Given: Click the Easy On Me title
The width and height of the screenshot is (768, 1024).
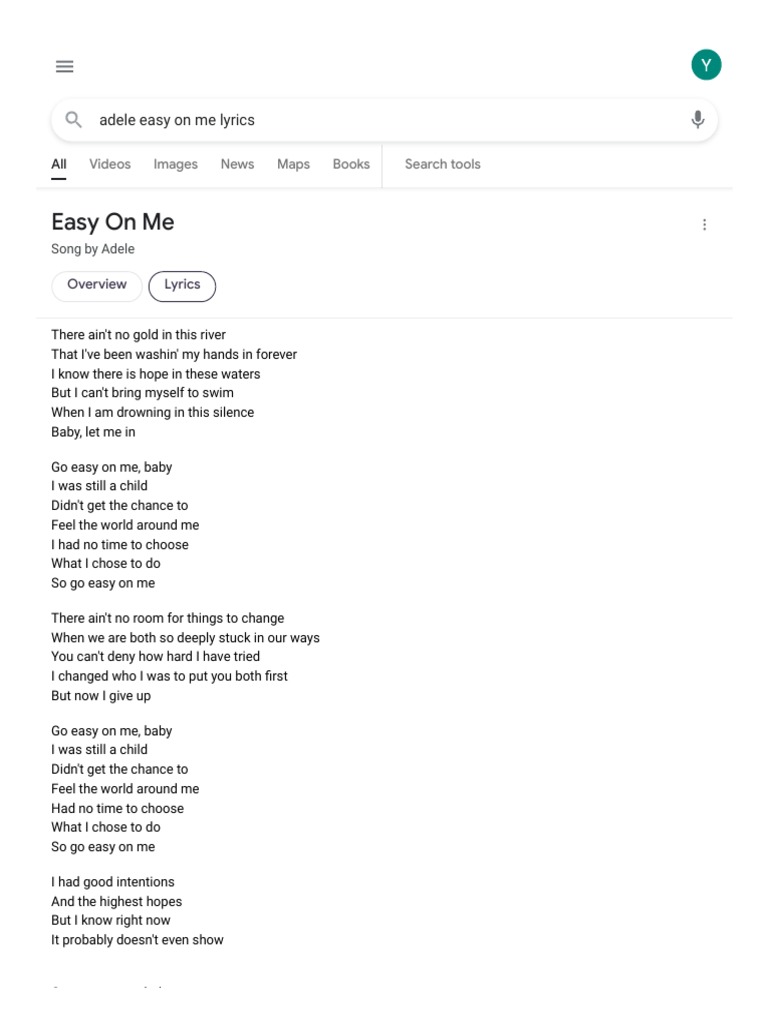Looking at the screenshot, I should click(113, 222).
